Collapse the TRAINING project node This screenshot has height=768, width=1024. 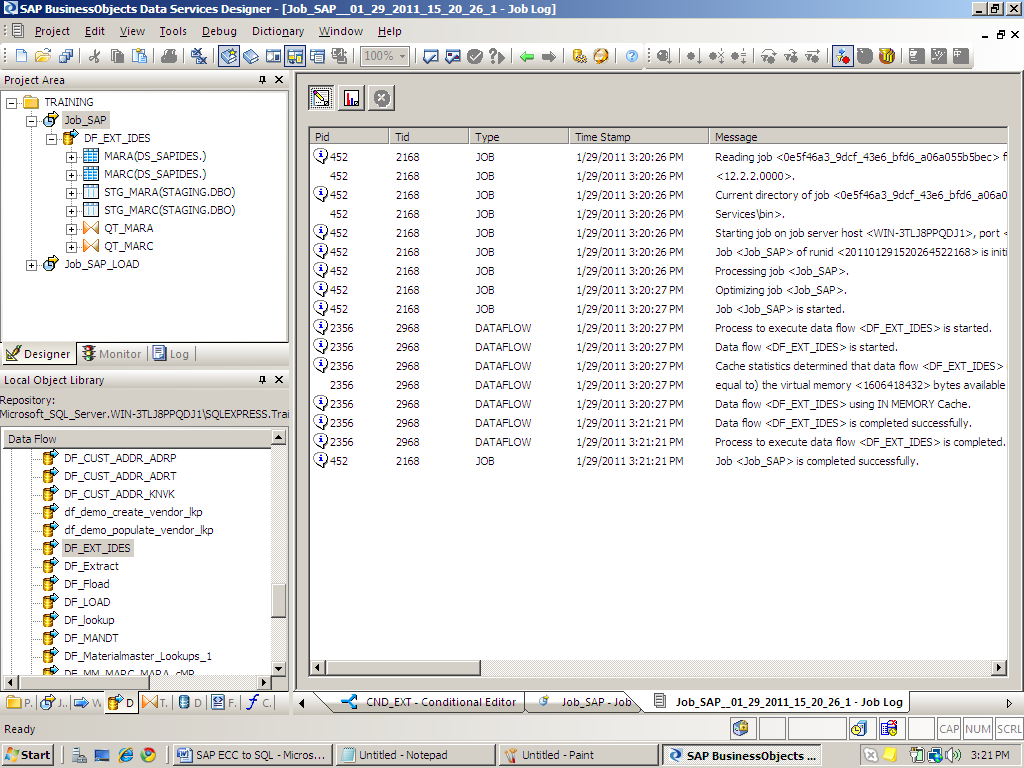coord(12,103)
